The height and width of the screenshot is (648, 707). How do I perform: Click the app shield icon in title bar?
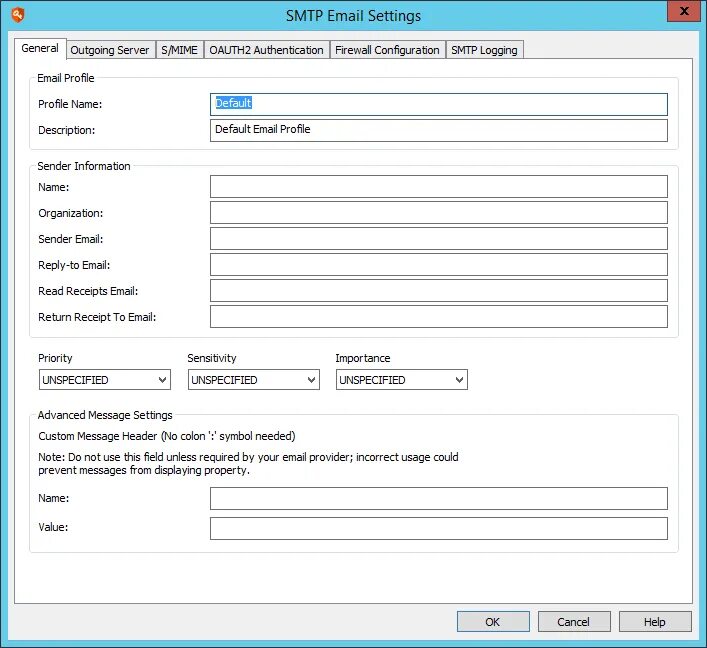[x=18, y=15]
